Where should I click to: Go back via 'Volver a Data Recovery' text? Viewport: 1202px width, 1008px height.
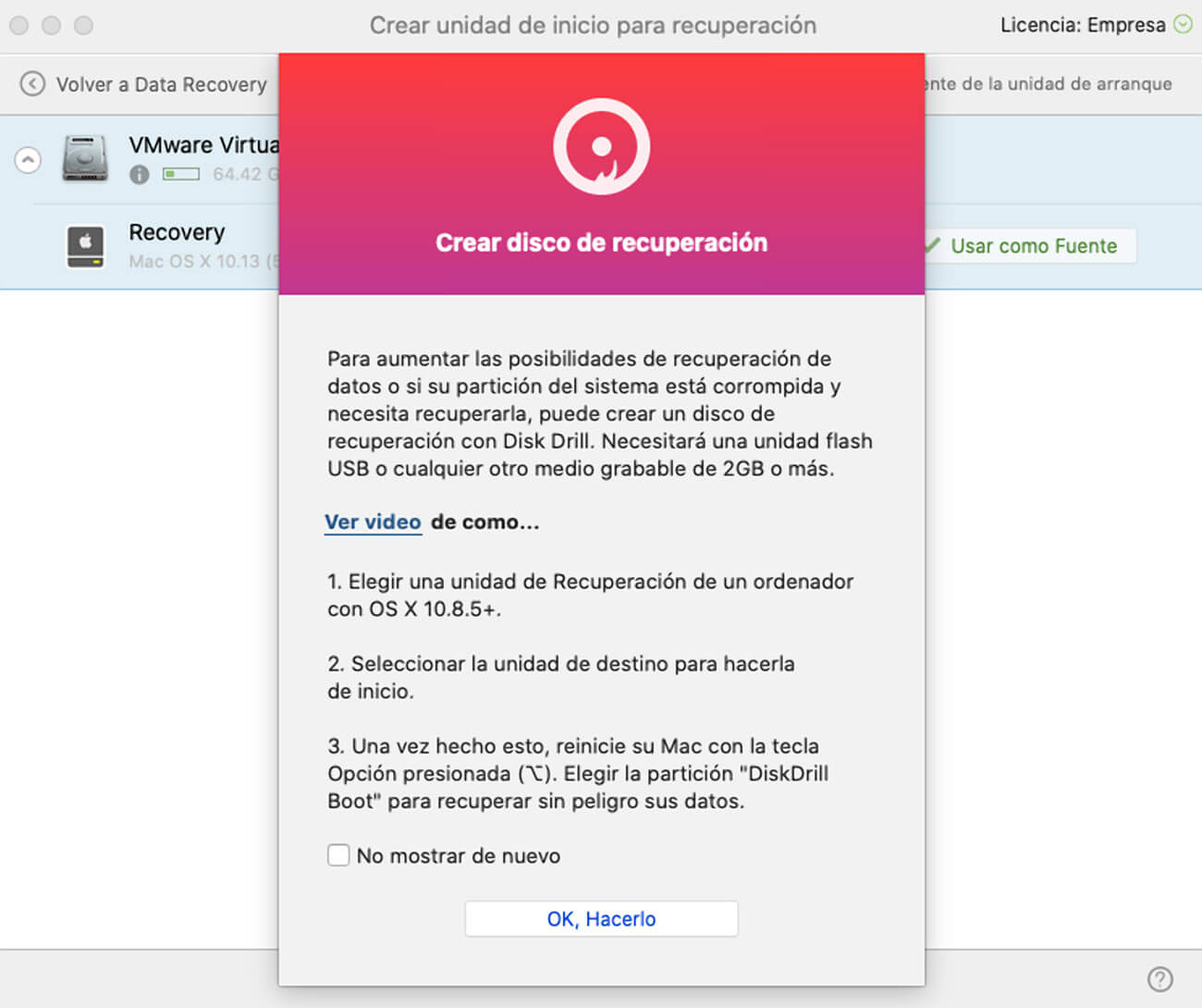(x=161, y=84)
